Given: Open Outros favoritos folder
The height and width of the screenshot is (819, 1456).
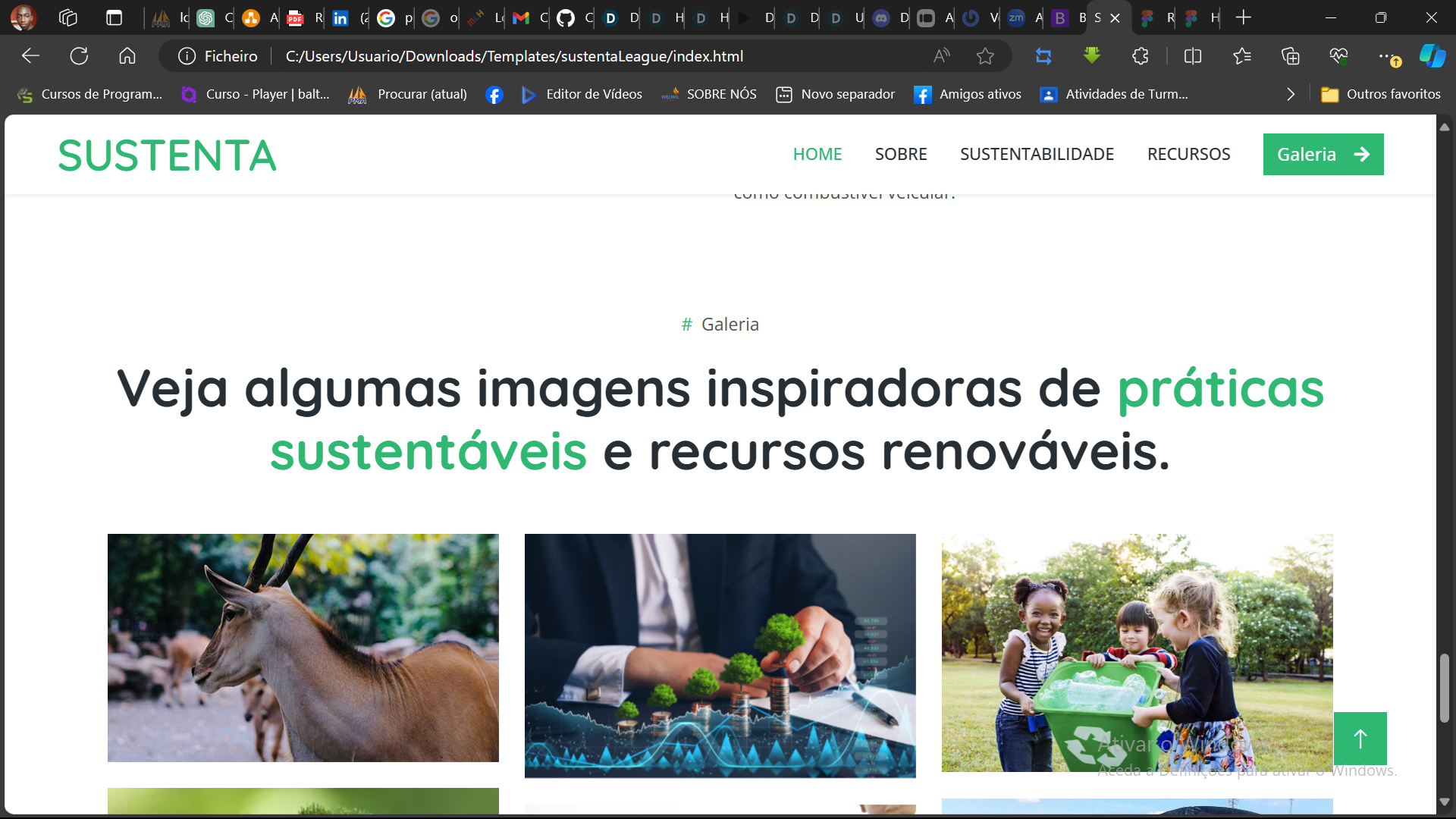Looking at the screenshot, I should pos(1381,94).
